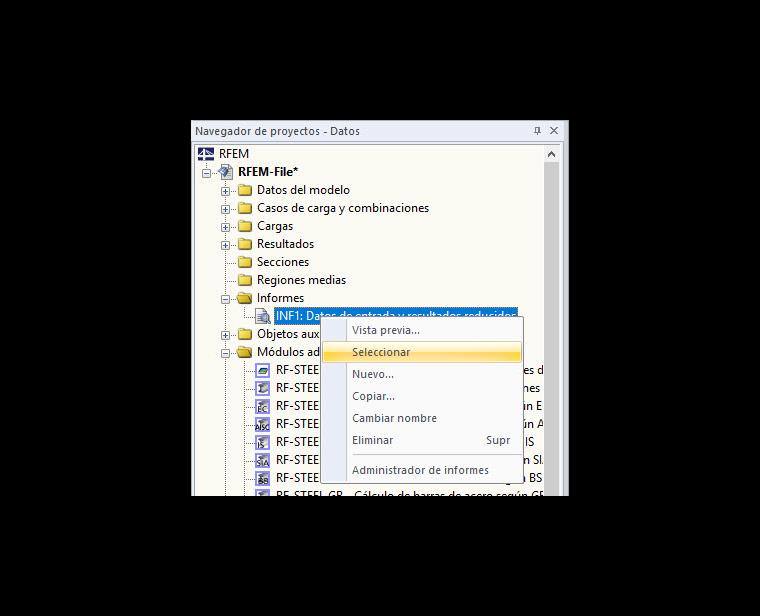The height and width of the screenshot is (616, 760).
Task: Click the INF1 report document icon
Action: pyautogui.click(x=263, y=316)
